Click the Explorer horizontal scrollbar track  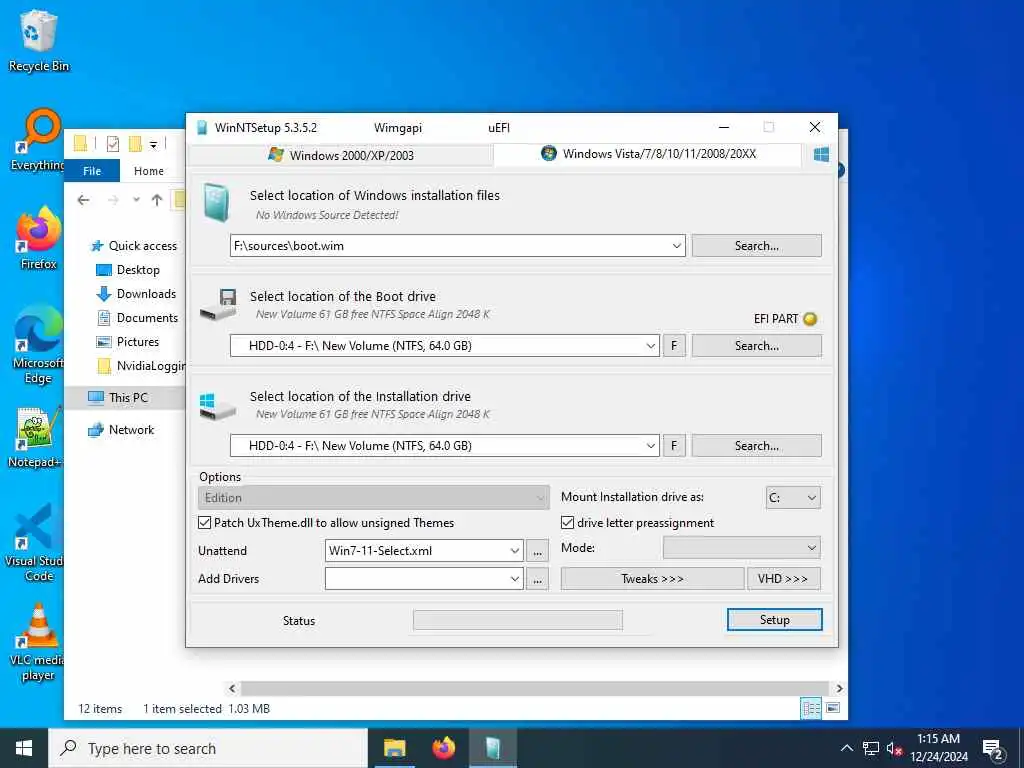536,688
